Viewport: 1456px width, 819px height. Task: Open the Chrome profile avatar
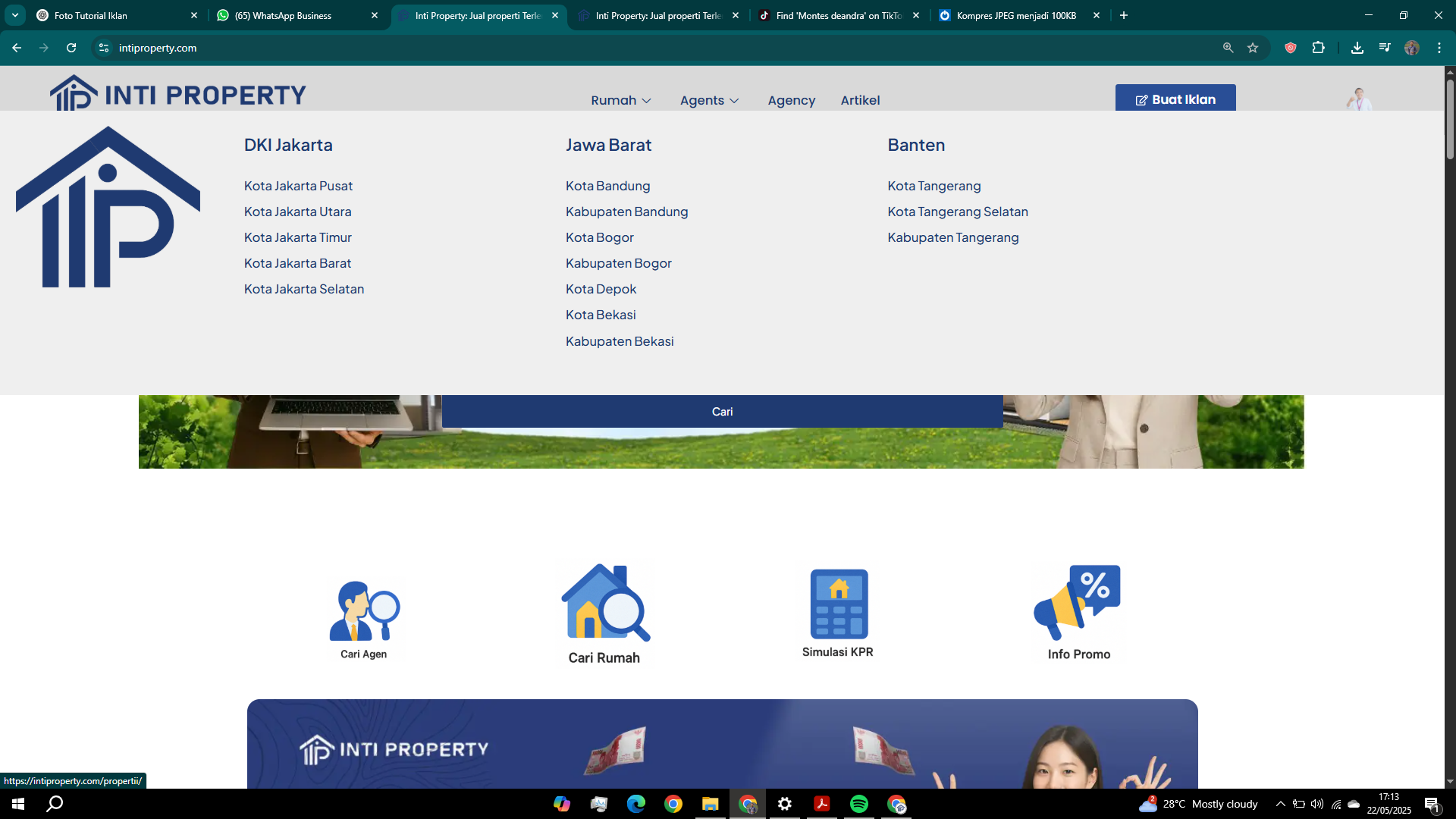click(x=1411, y=48)
